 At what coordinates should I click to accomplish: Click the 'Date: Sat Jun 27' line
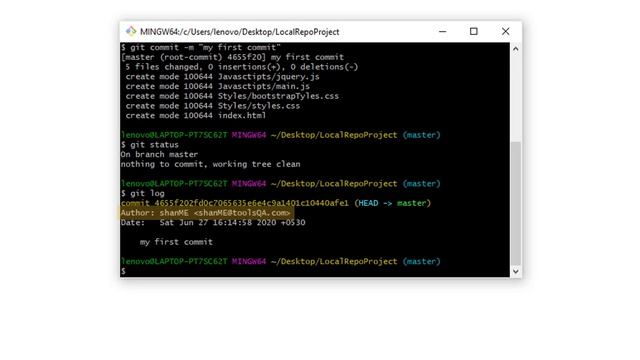[x=213, y=222]
